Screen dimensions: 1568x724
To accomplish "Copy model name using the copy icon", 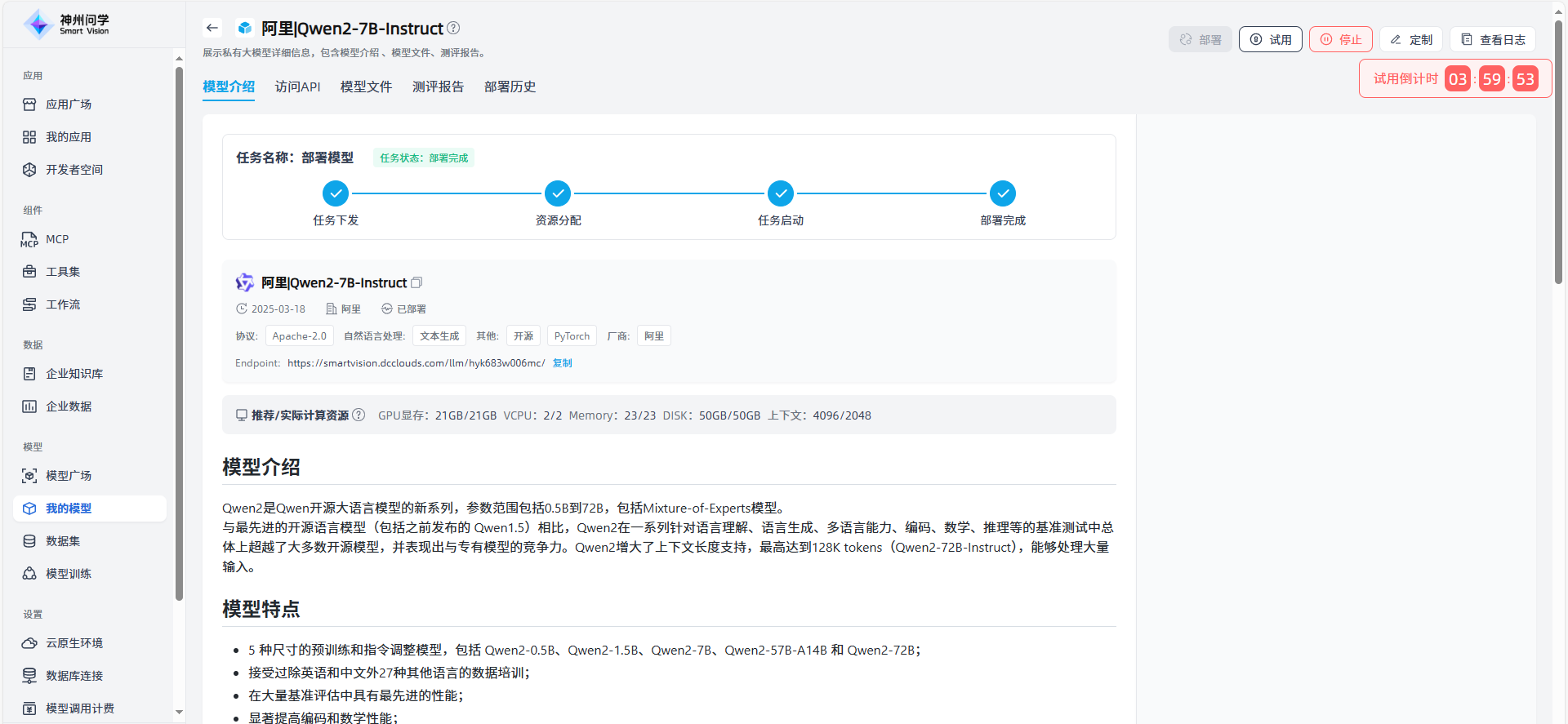I will click(x=416, y=282).
